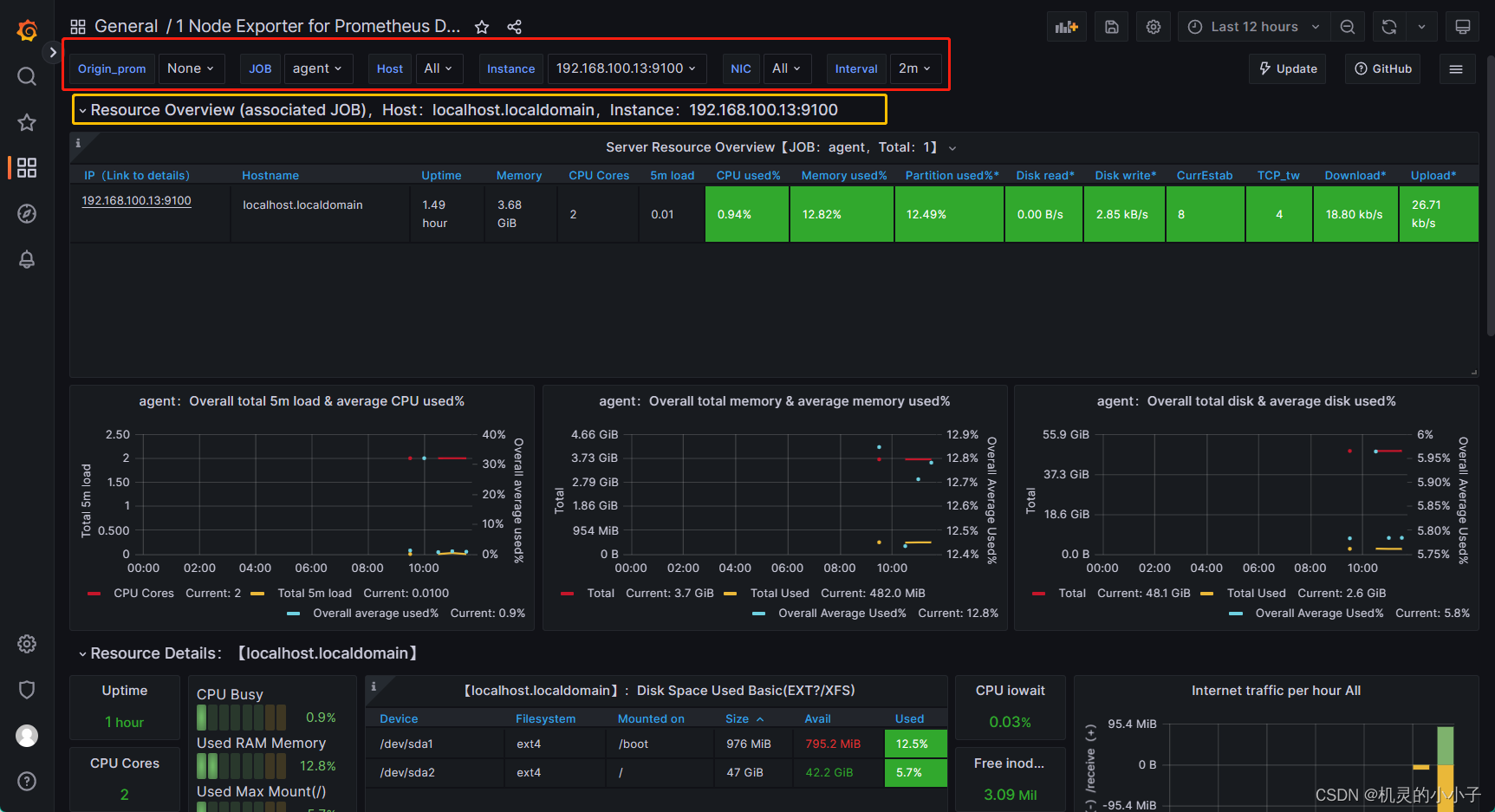Open the refresh interval dropdown arrow
This screenshot has height=812, width=1495.
1421,27
